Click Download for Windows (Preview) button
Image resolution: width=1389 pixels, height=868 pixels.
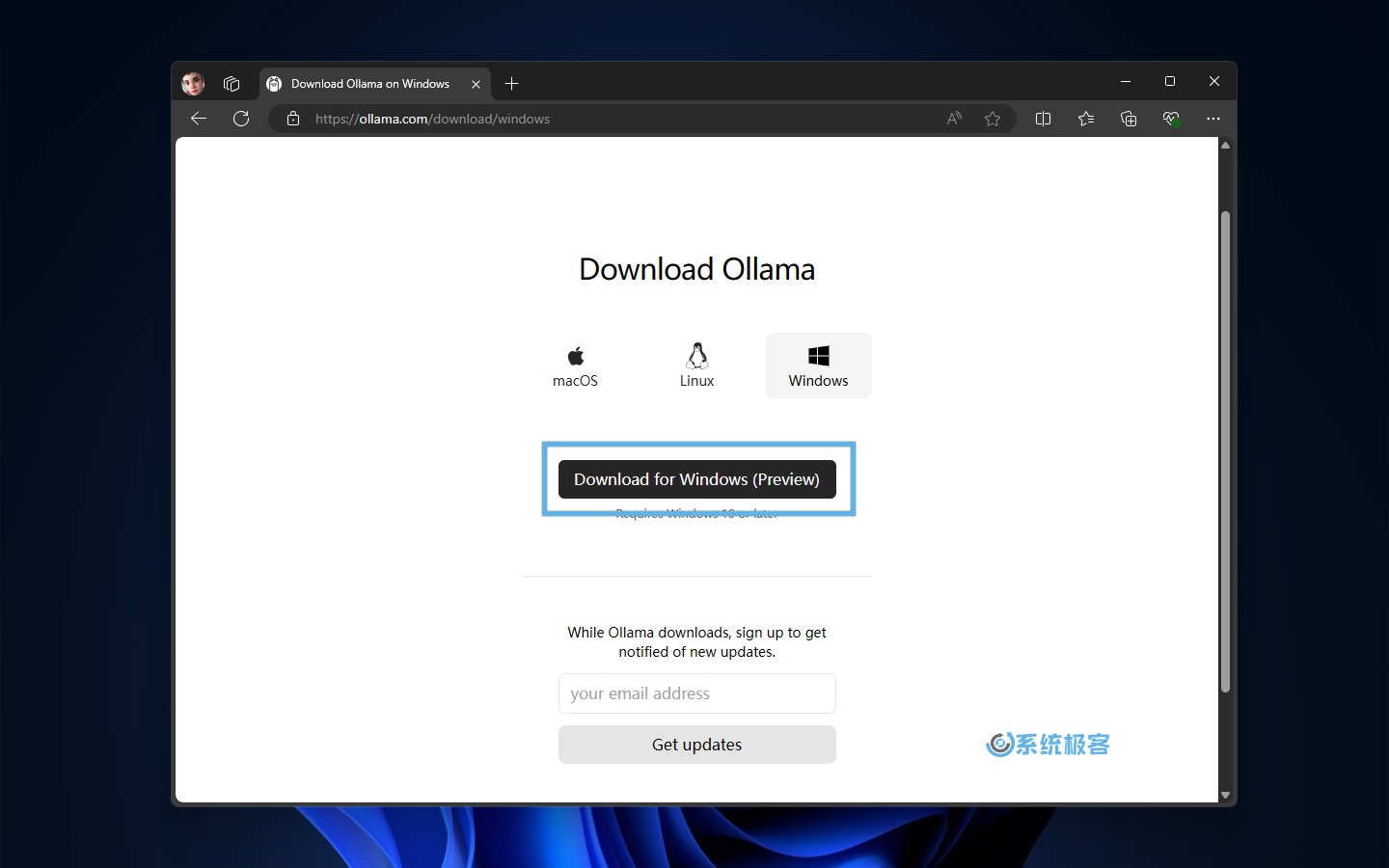click(x=697, y=479)
